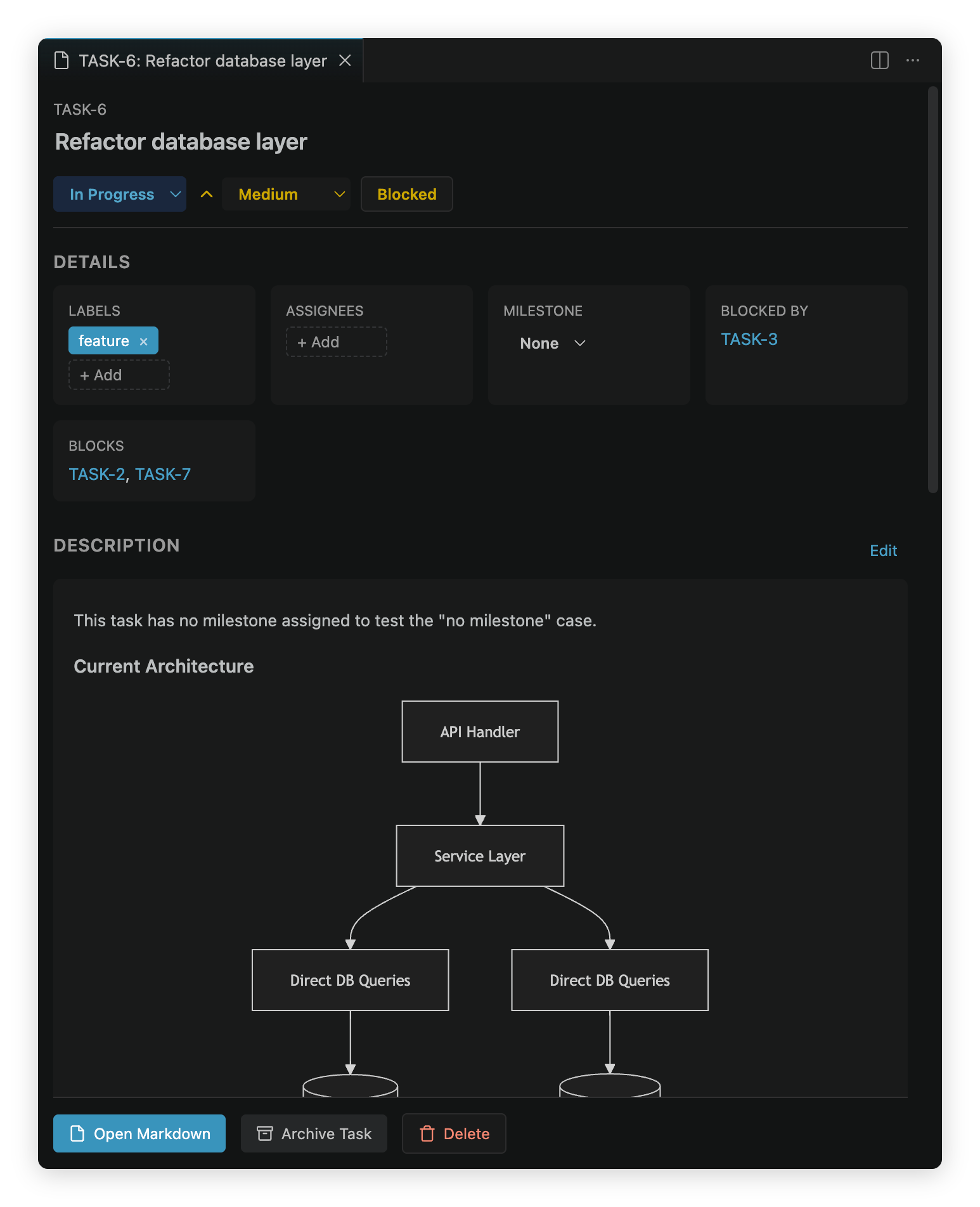The image size is (980, 1207).
Task: Click the DESCRIPTION section heading
Action: tap(117, 545)
